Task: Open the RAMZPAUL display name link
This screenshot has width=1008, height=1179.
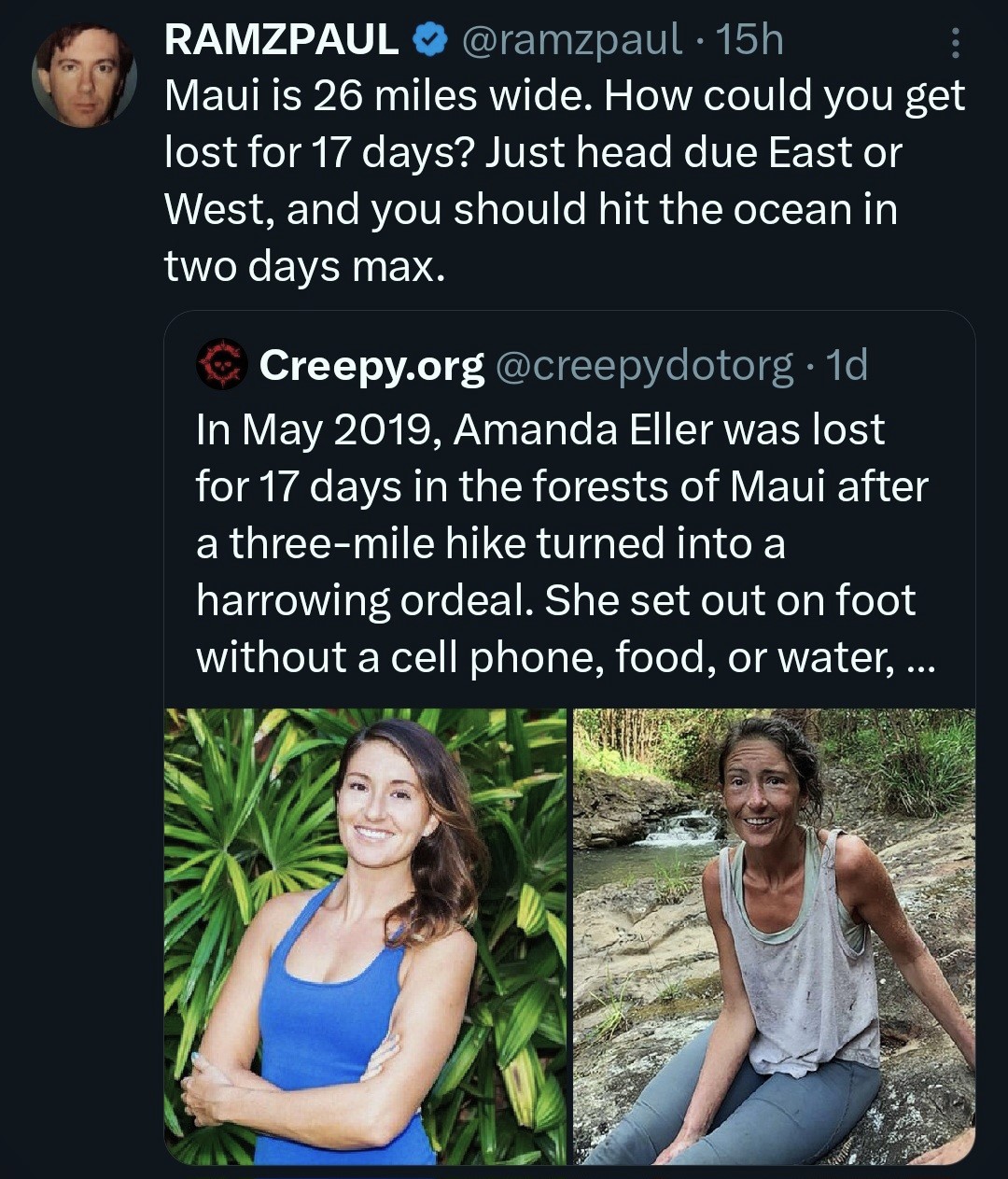Action: click(x=282, y=40)
